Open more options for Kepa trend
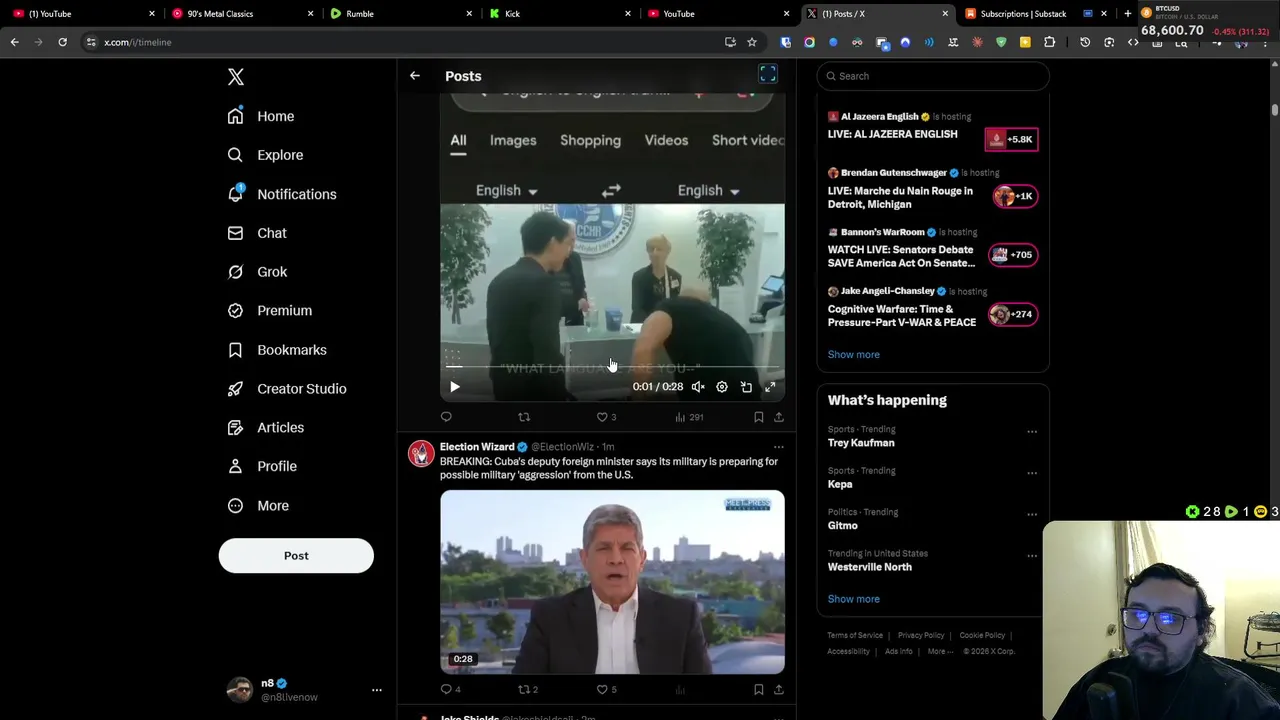This screenshot has height=720, width=1280. pos(1032,473)
